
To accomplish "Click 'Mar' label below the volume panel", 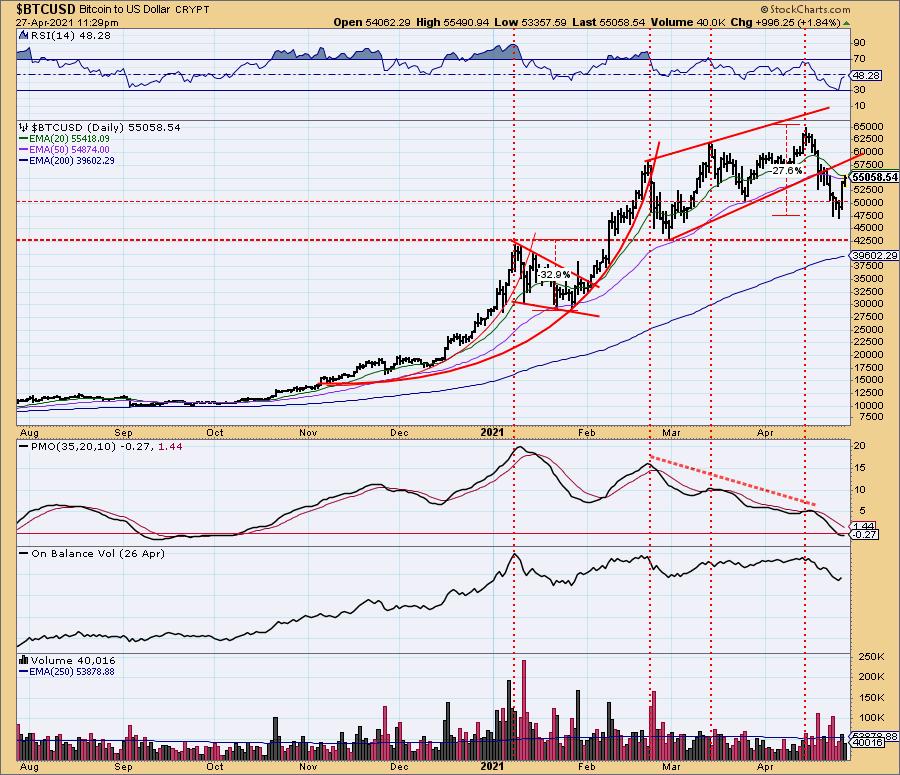I will 671,766.
